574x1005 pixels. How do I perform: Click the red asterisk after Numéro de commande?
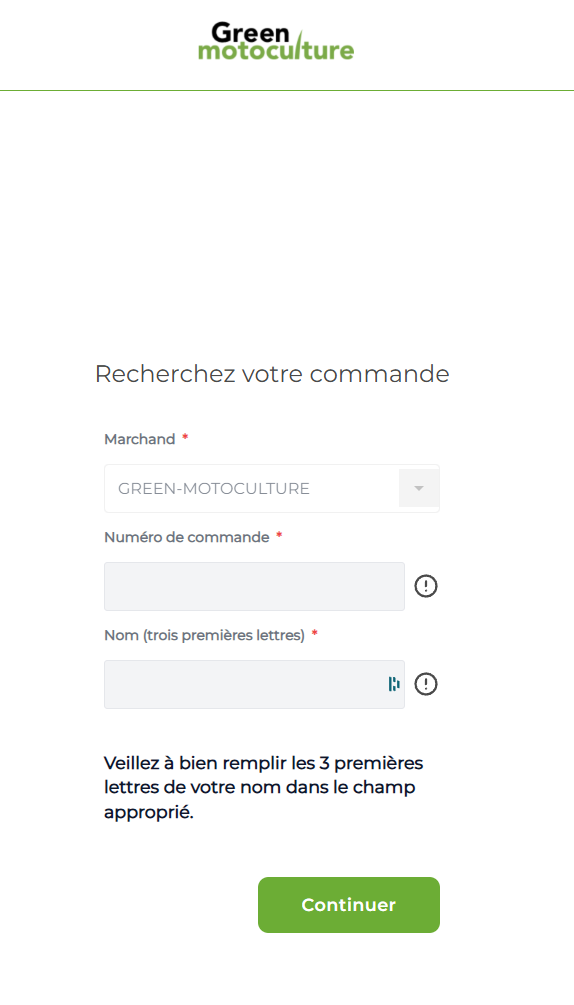(x=279, y=535)
